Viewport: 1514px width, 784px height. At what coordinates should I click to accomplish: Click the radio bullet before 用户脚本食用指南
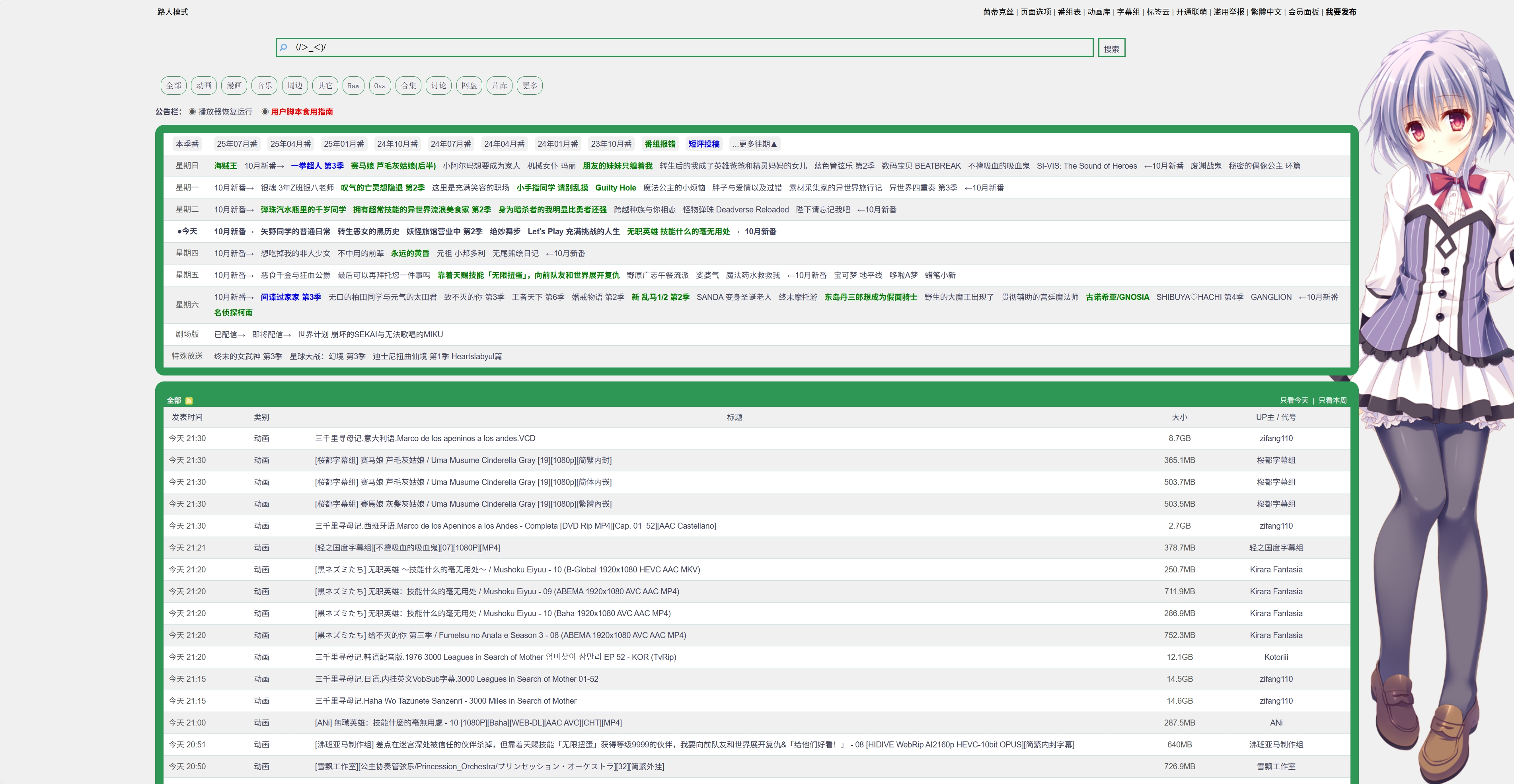[265, 112]
